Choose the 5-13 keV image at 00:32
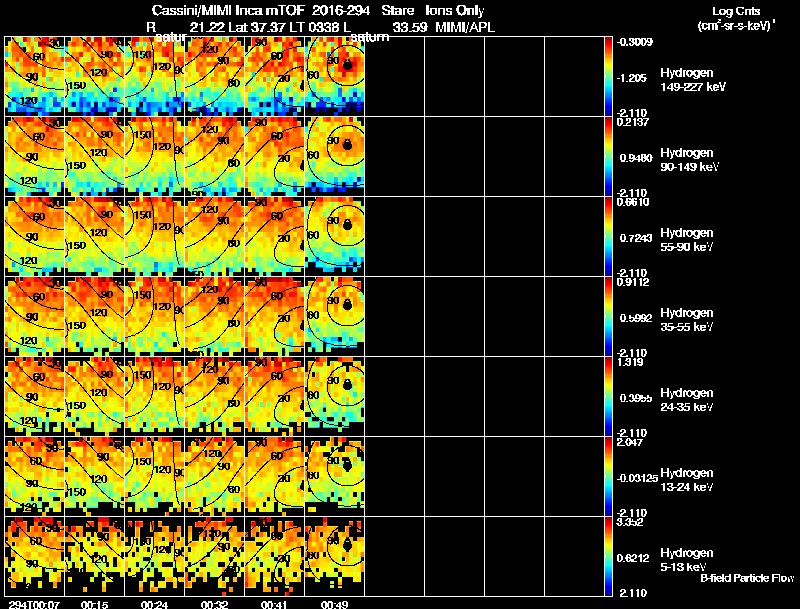The image size is (800, 609). (x=214, y=556)
